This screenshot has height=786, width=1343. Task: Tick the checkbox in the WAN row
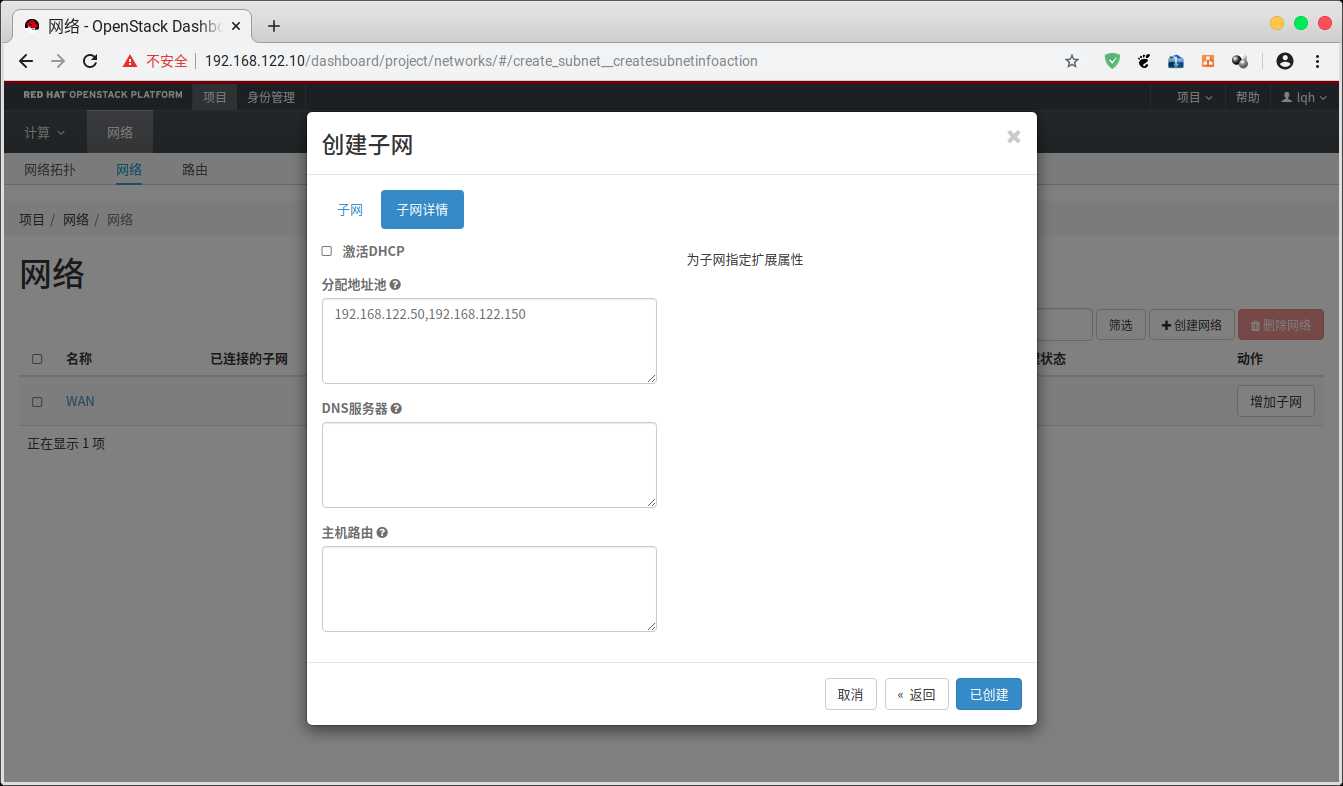tap(37, 401)
